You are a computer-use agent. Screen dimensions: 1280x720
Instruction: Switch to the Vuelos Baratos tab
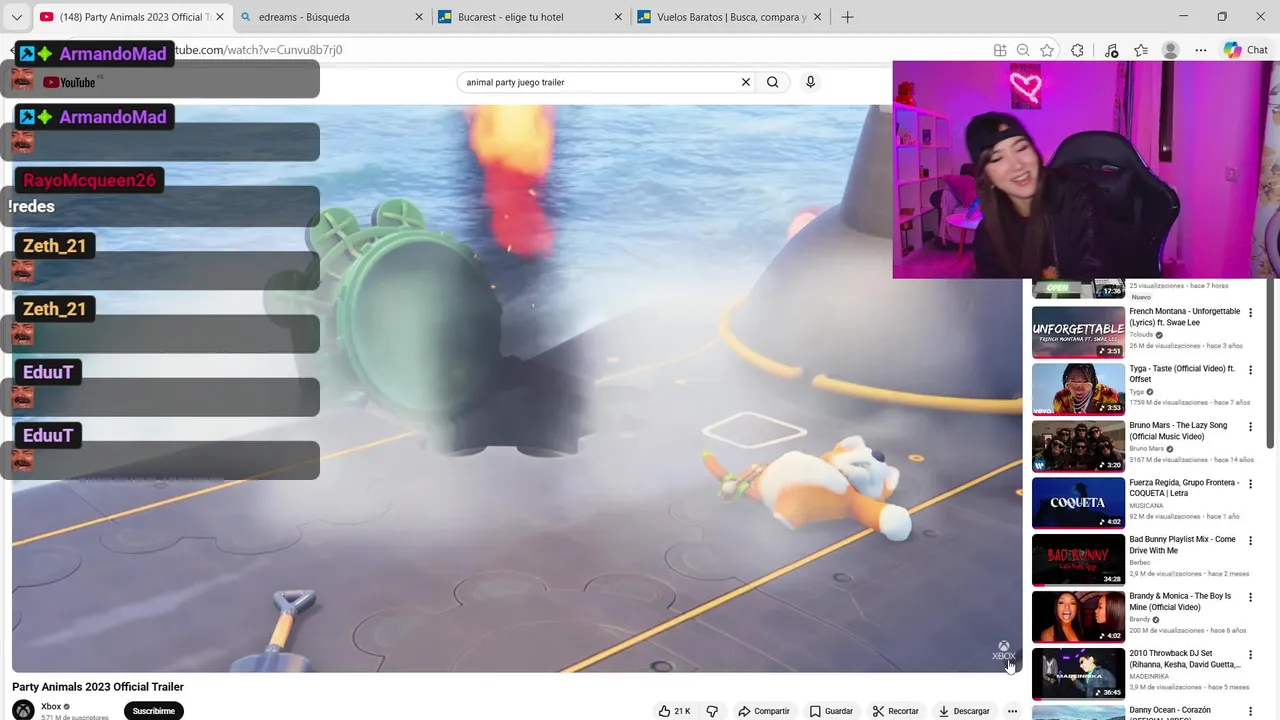[x=731, y=17]
